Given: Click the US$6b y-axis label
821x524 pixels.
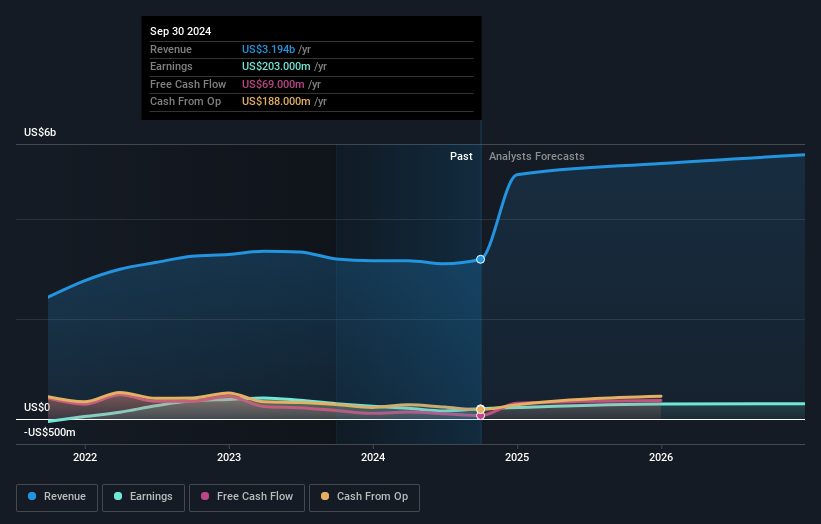Looking at the screenshot, I should (40, 132).
